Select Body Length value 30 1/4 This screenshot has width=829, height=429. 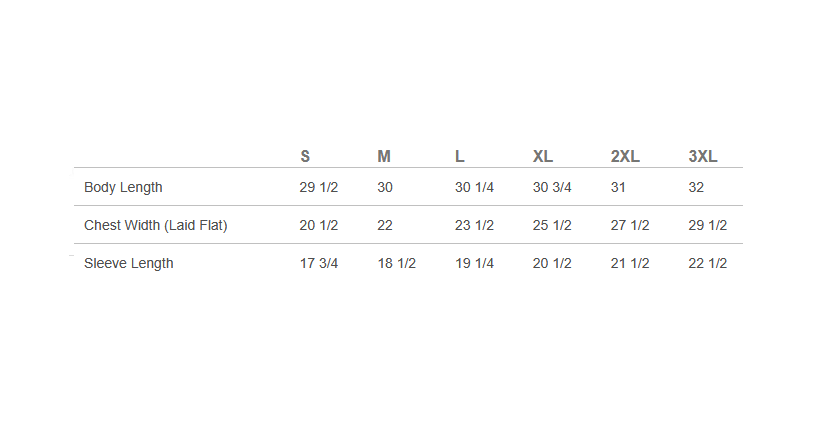pyautogui.click(x=474, y=187)
